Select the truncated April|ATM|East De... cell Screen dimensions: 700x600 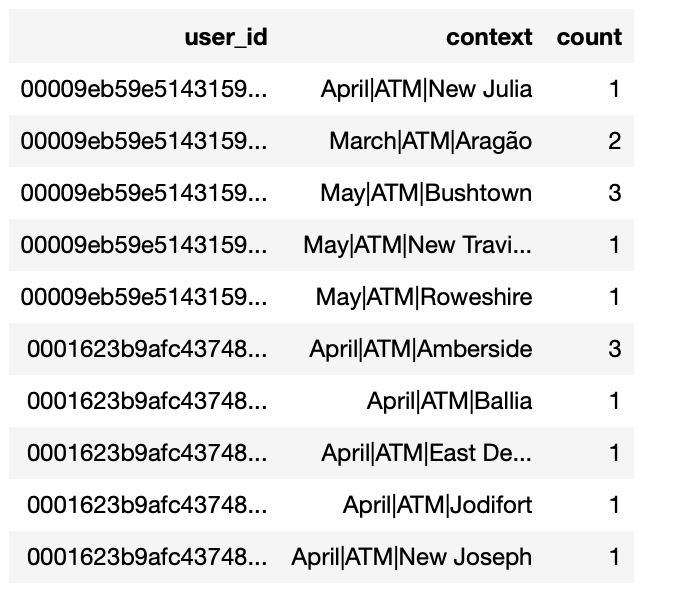click(x=426, y=453)
